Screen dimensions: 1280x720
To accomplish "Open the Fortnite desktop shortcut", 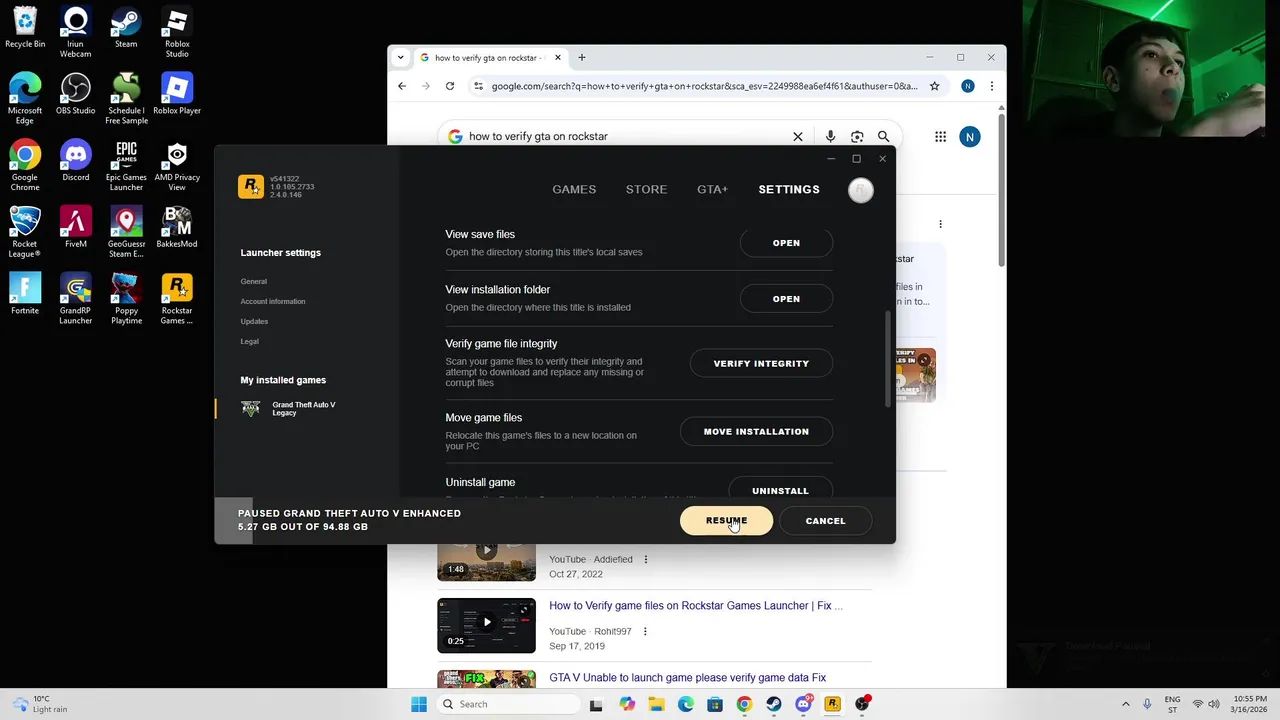I will (25, 294).
